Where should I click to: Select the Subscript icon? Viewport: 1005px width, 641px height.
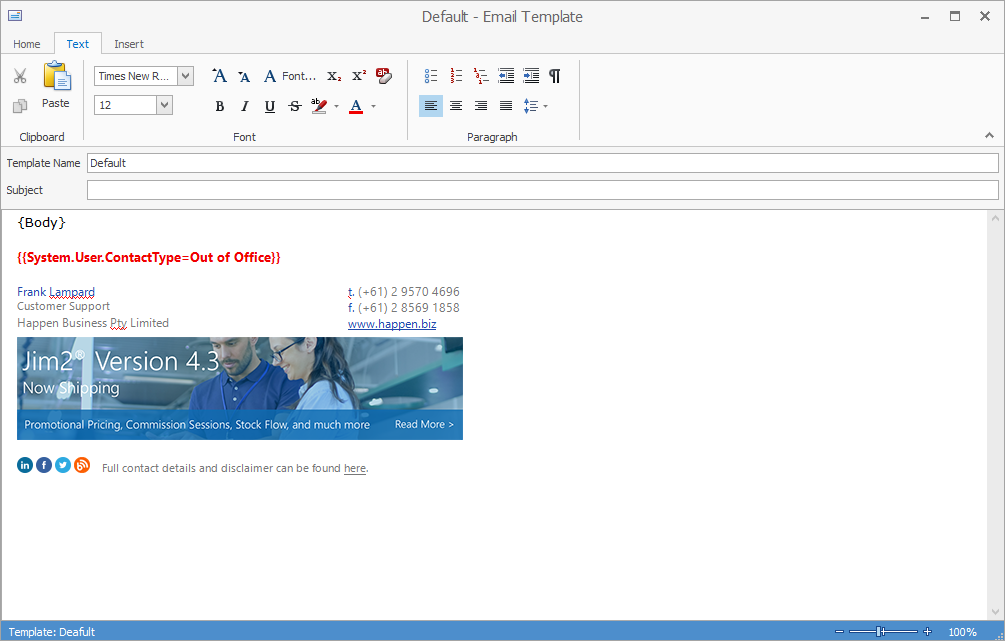point(333,76)
